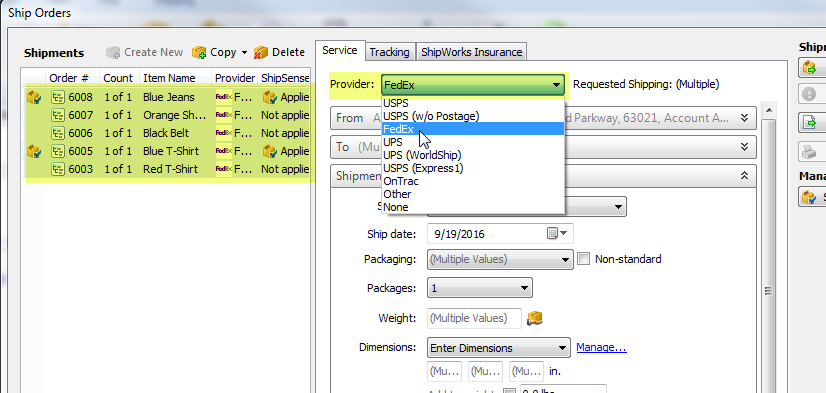Switch to the Tracking tab
This screenshot has width=826, height=393.
389,52
